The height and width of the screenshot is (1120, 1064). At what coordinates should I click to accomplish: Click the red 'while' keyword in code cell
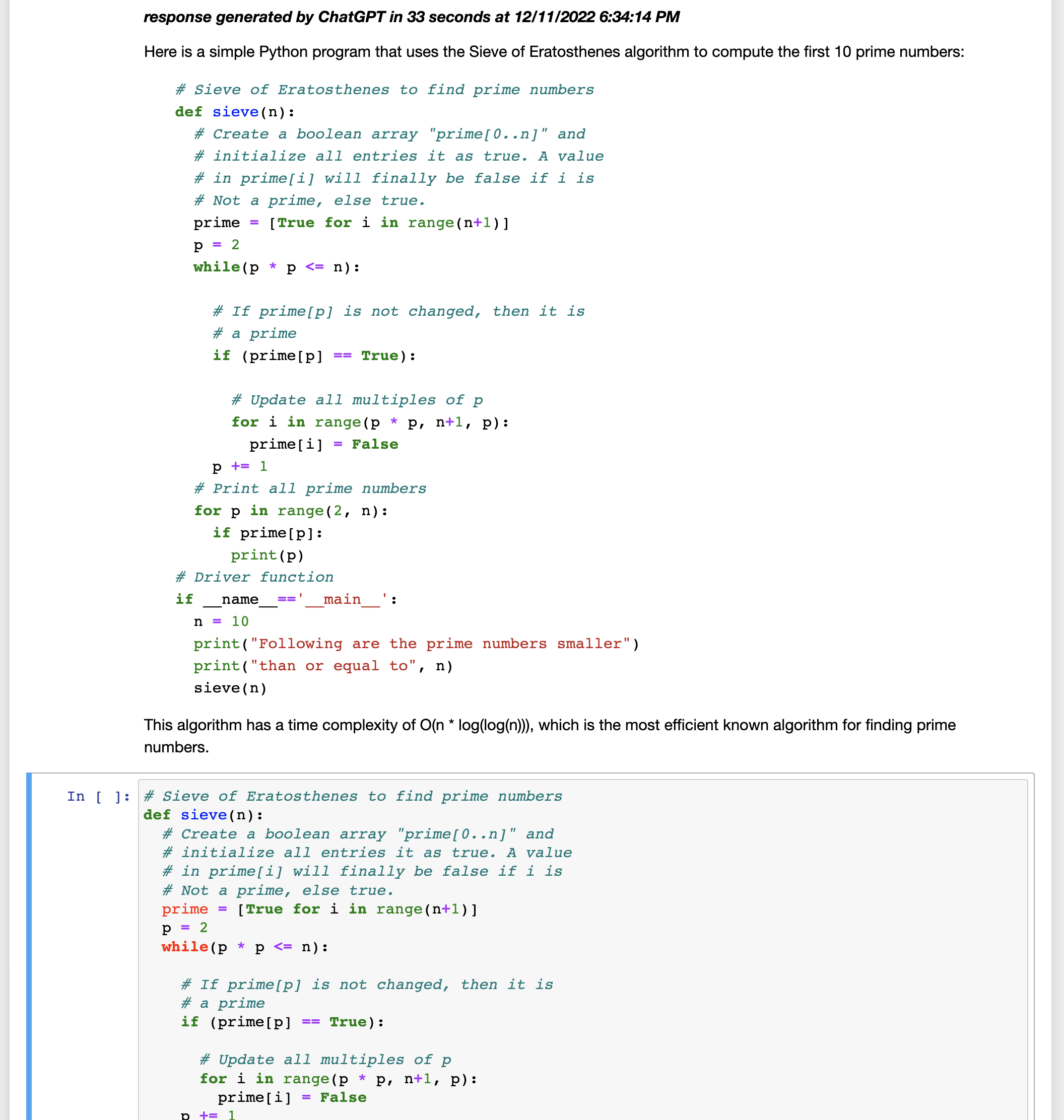point(184,947)
